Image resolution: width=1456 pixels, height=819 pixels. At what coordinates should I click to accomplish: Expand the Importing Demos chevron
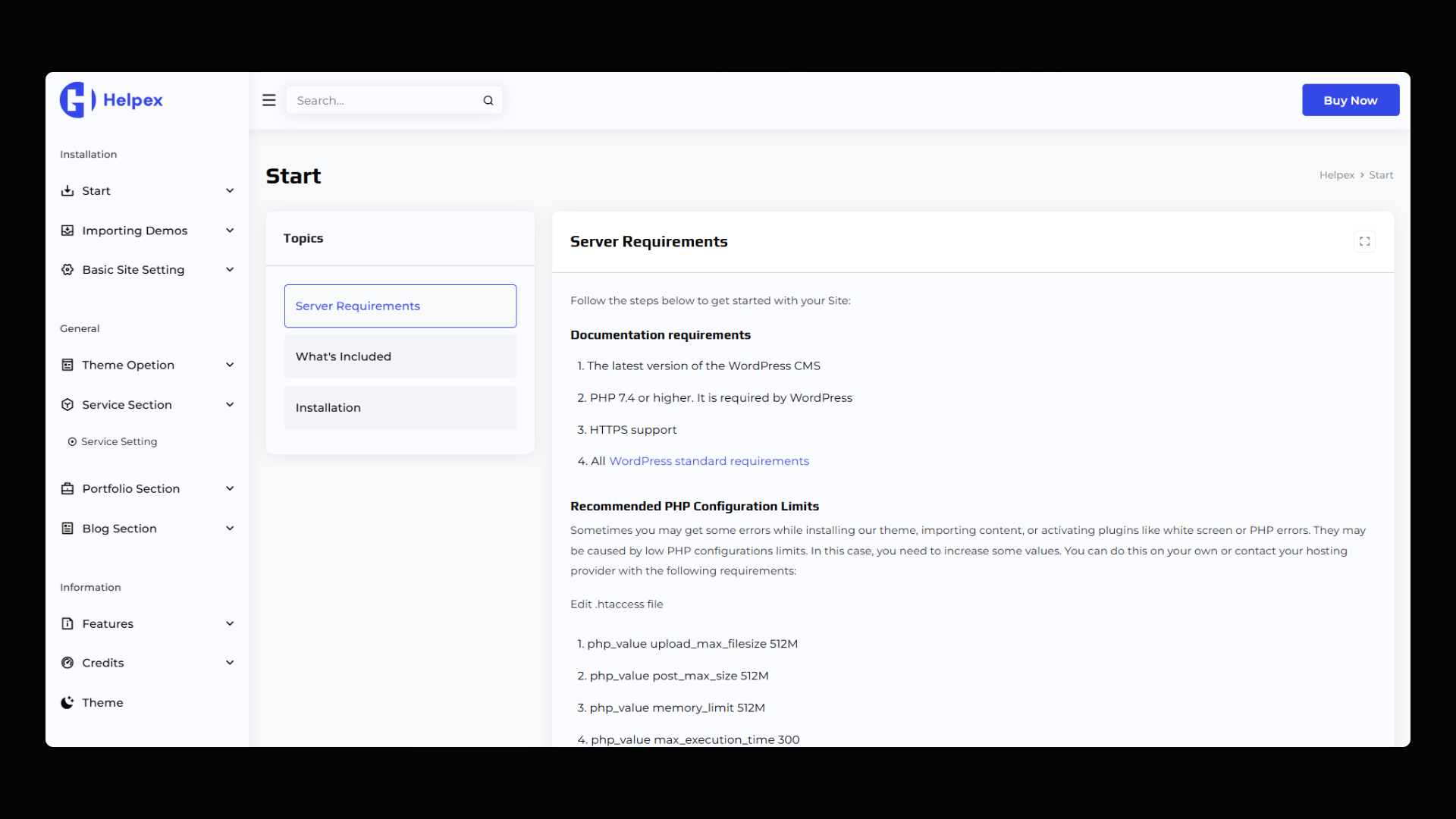click(x=230, y=231)
